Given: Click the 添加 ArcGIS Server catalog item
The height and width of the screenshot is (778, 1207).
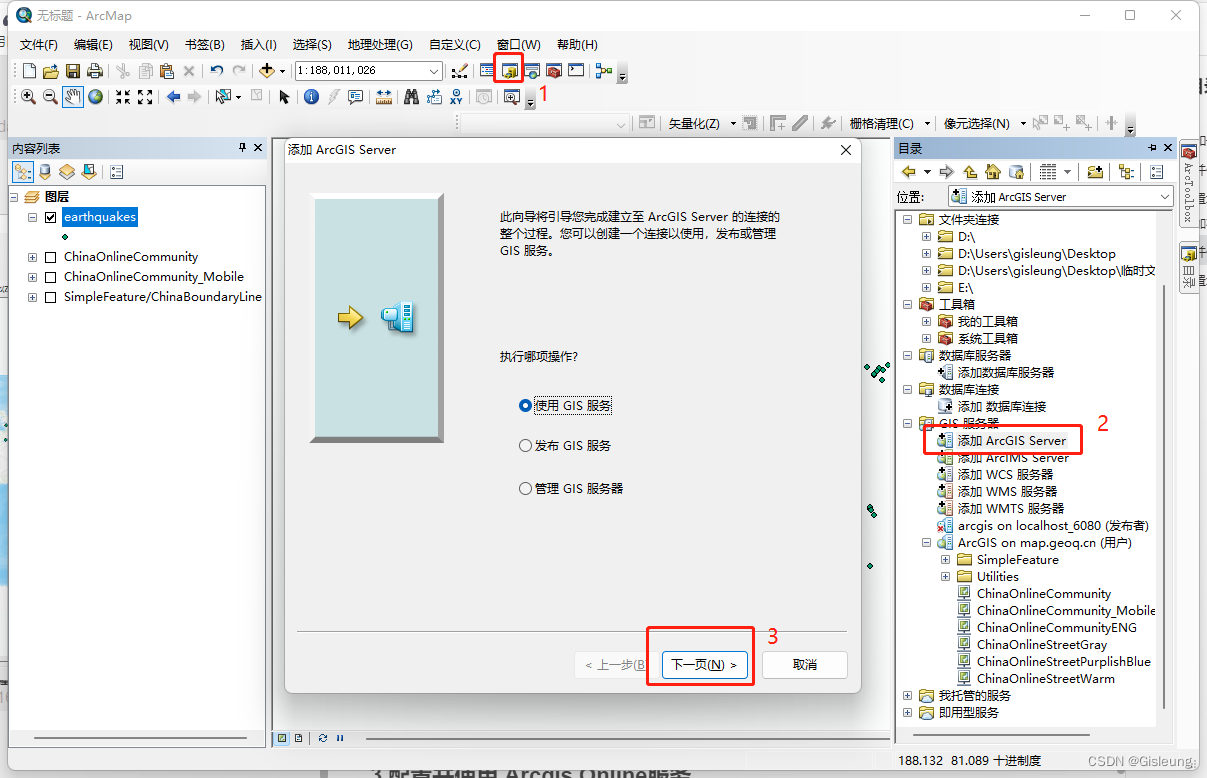Looking at the screenshot, I should point(1011,441).
